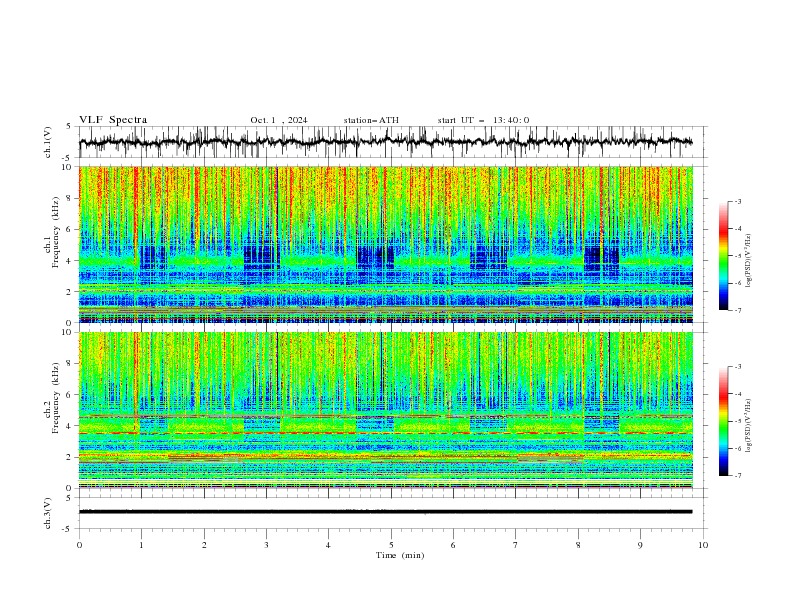Click the ch.1 spectrogram panel

[386, 244]
